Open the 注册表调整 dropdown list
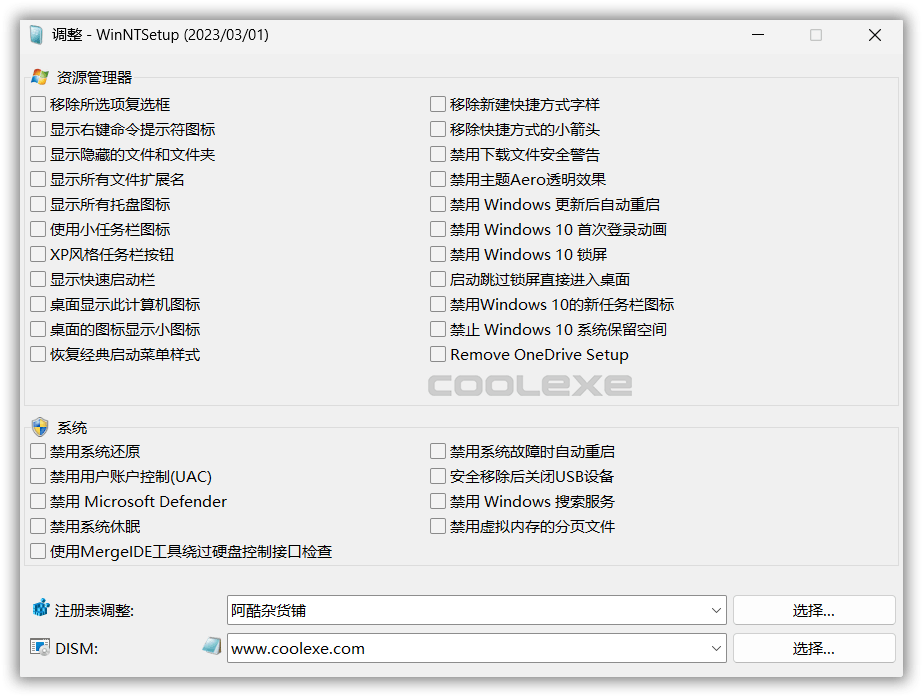 pyautogui.click(x=717, y=609)
